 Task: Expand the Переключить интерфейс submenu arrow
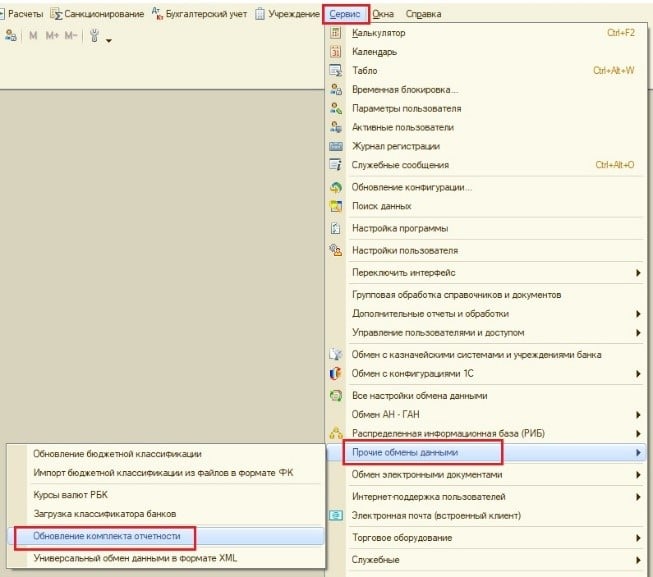(x=638, y=273)
